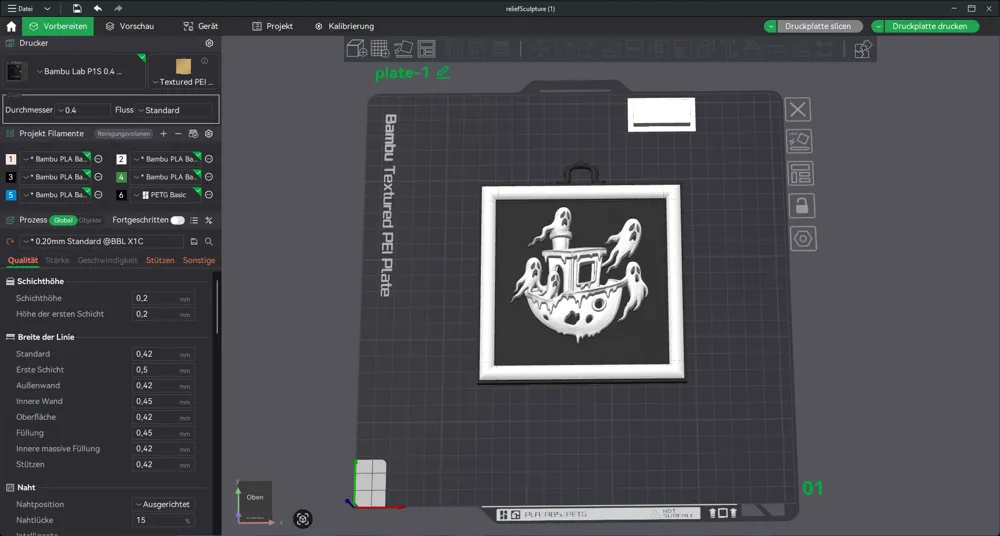Reset camera view icon below canvas
The width and height of the screenshot is (1000, 536).
tap(303, 519)
